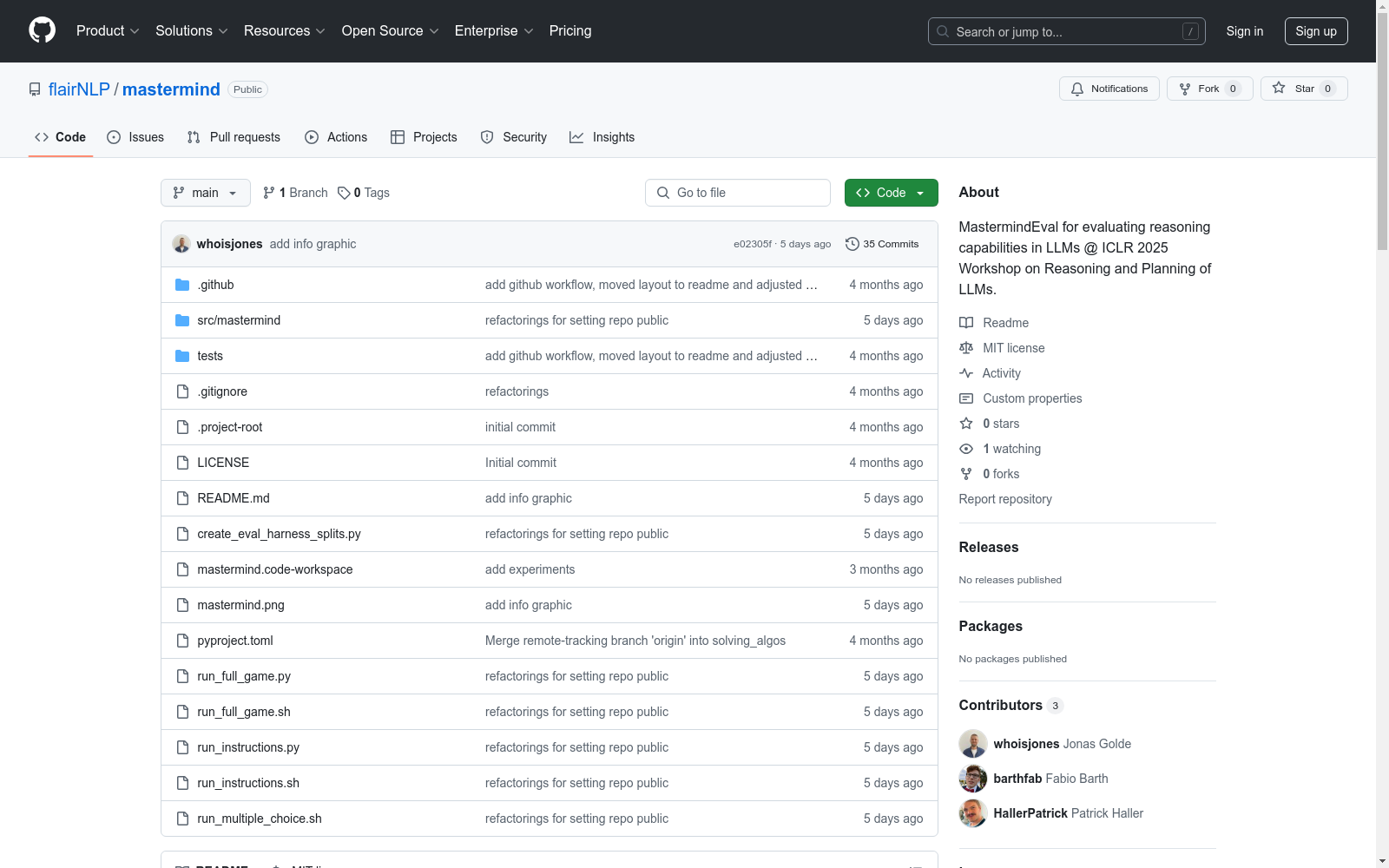The width and height of the screenshot is (1389, 868).
Task: Click the .github folder icon
Action: (x=182, y=285)
